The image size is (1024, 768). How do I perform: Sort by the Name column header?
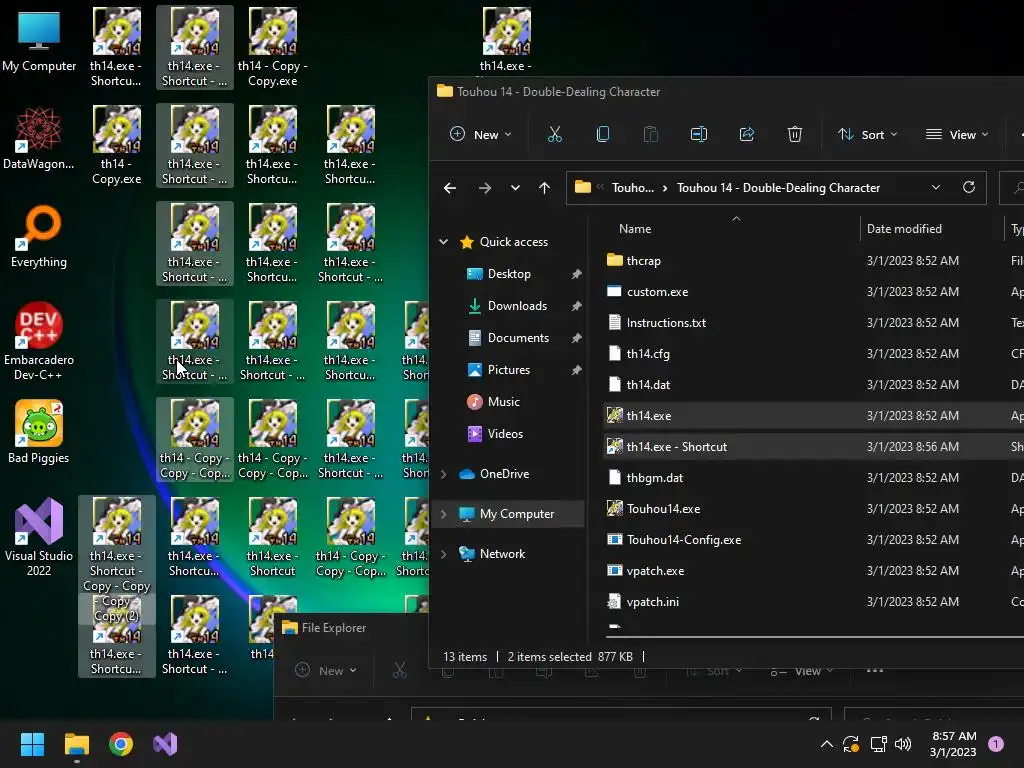pos(635,229)
